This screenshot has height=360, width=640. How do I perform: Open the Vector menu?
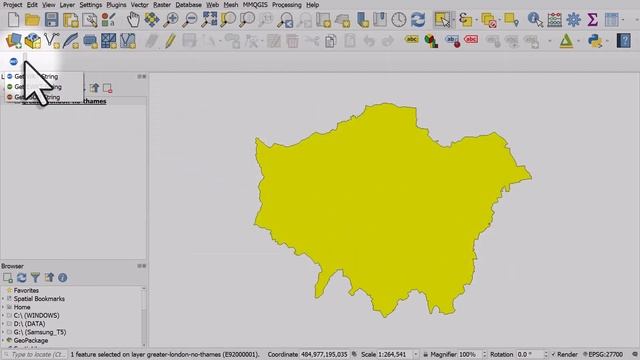(x=139, y=5)
